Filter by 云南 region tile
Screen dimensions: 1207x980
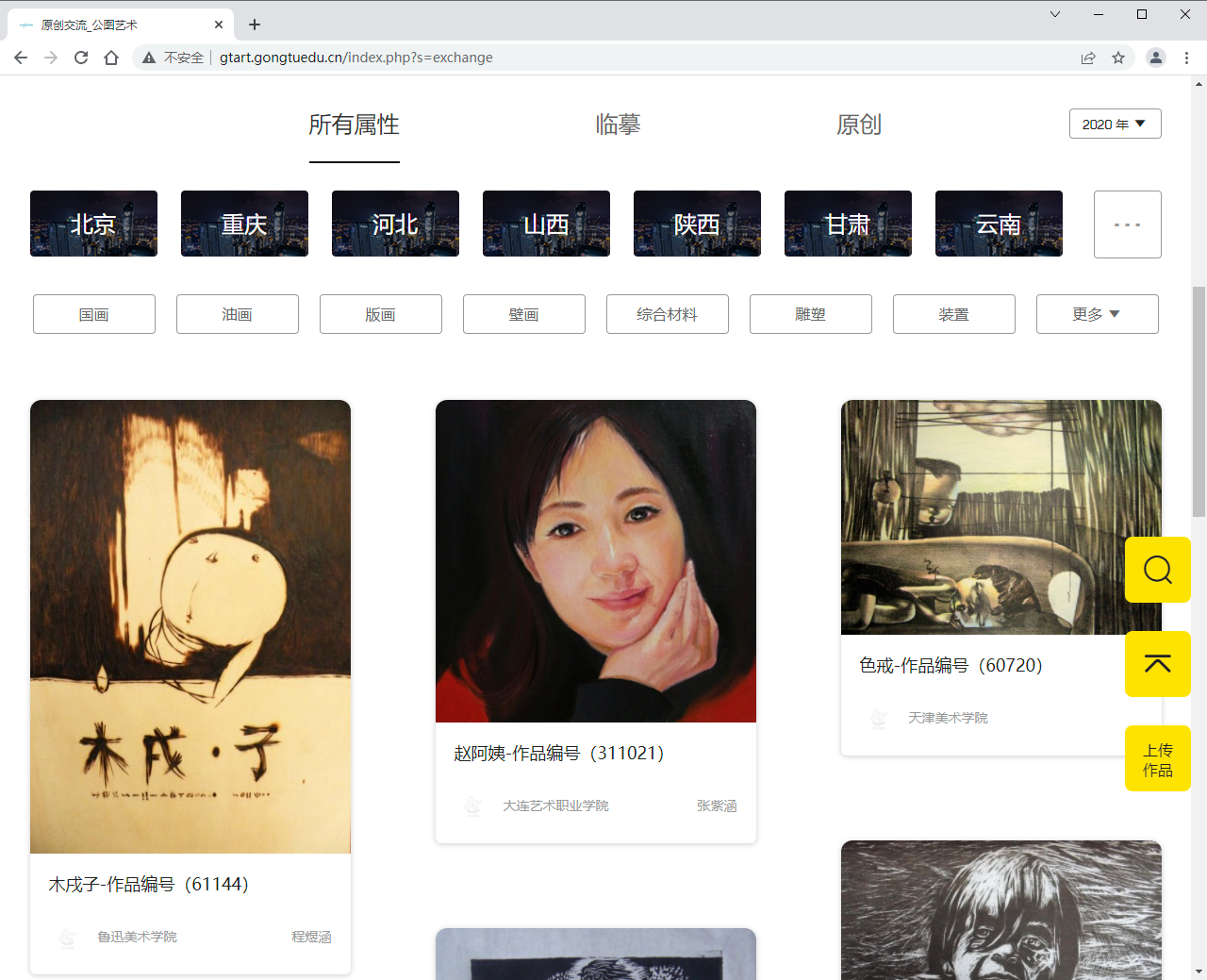(999, 224)
